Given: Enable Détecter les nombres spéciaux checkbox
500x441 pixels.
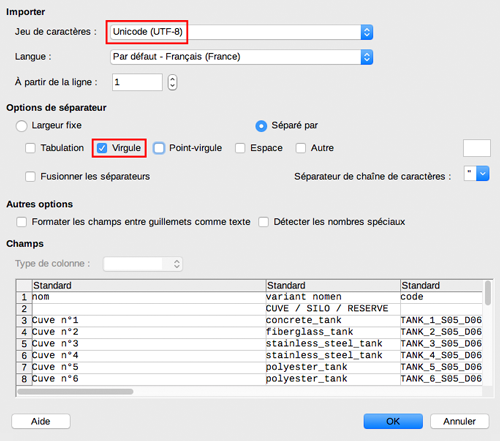Looking at the screenshot, I should [x=263, y=222].
